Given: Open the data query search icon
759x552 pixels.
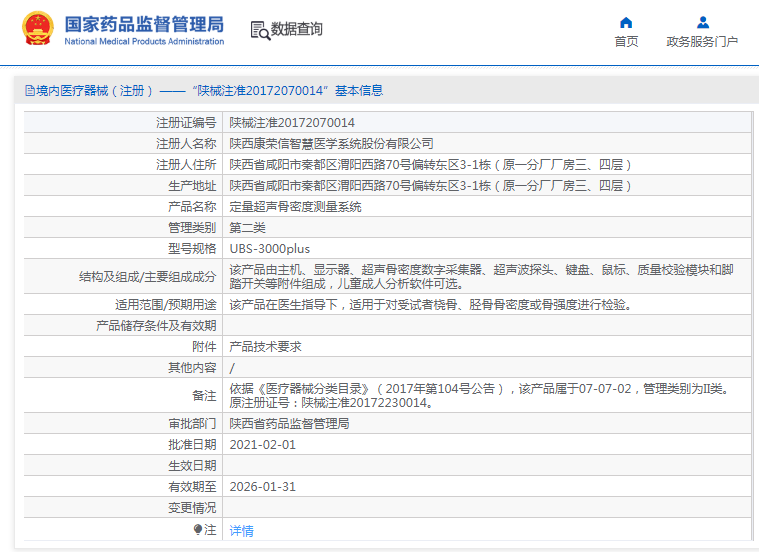Looking at the screenshot, I should point(260,30).
